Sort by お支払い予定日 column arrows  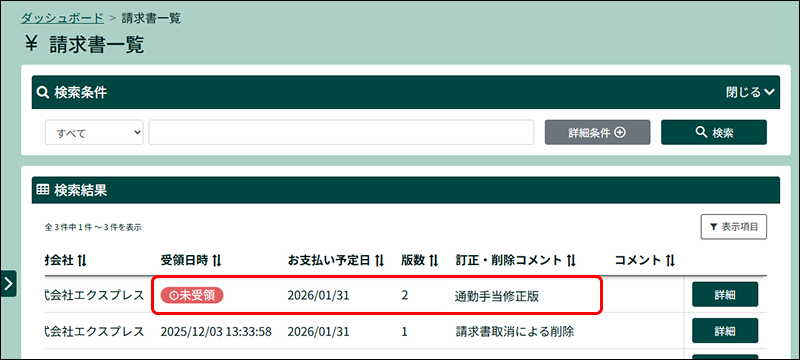coord(379,261)
